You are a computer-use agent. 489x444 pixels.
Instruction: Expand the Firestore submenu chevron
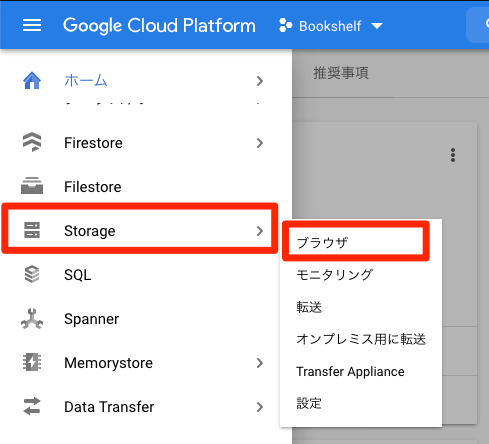pos(260,143)
